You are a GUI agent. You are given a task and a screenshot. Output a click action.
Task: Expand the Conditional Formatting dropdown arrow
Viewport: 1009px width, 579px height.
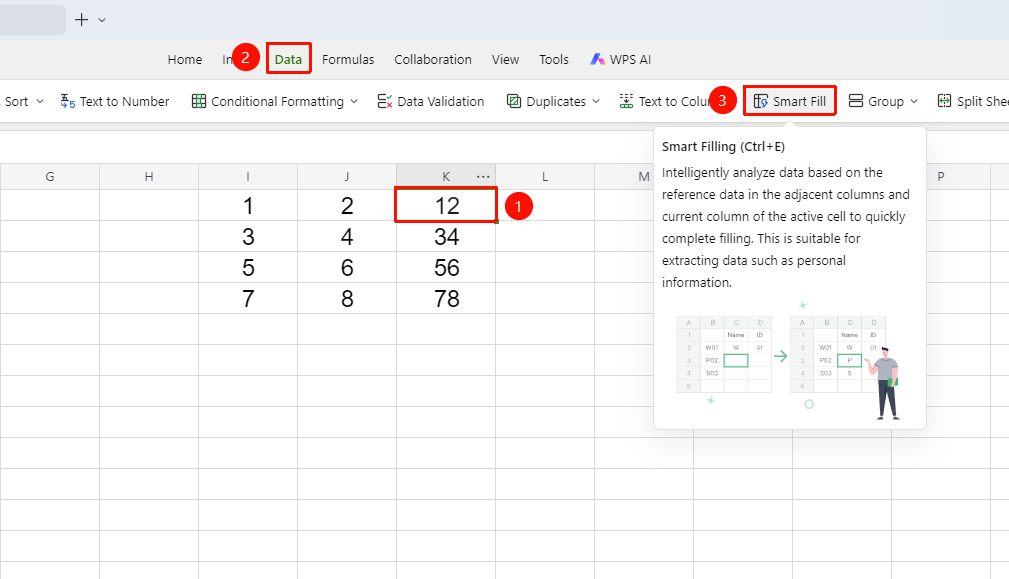click(354, 102)
